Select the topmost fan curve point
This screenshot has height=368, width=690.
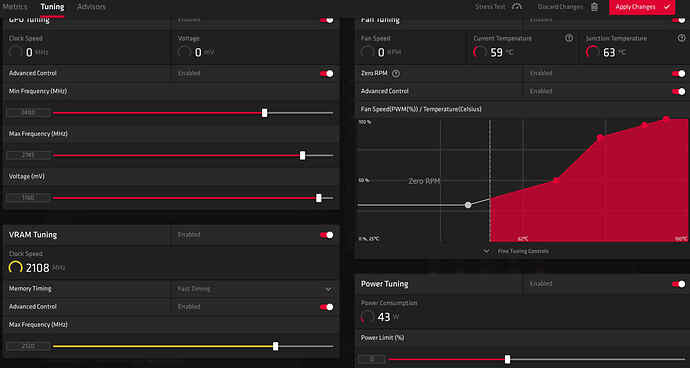pos(666,119)
